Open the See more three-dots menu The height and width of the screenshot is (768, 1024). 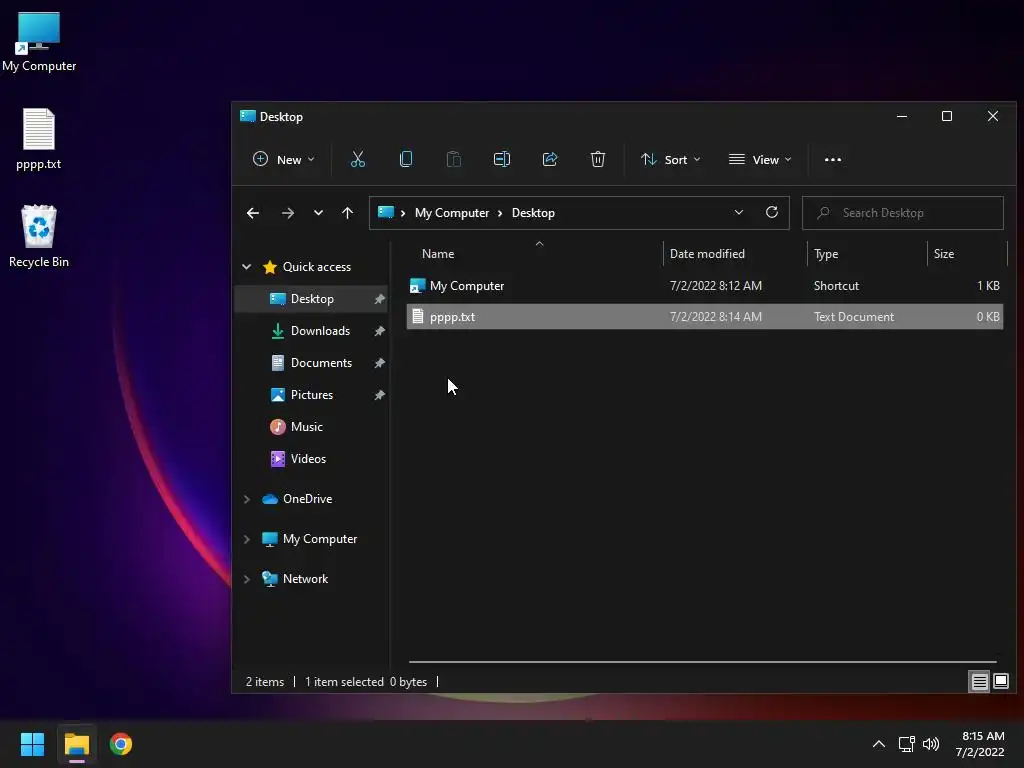click(x=833, y=159)
